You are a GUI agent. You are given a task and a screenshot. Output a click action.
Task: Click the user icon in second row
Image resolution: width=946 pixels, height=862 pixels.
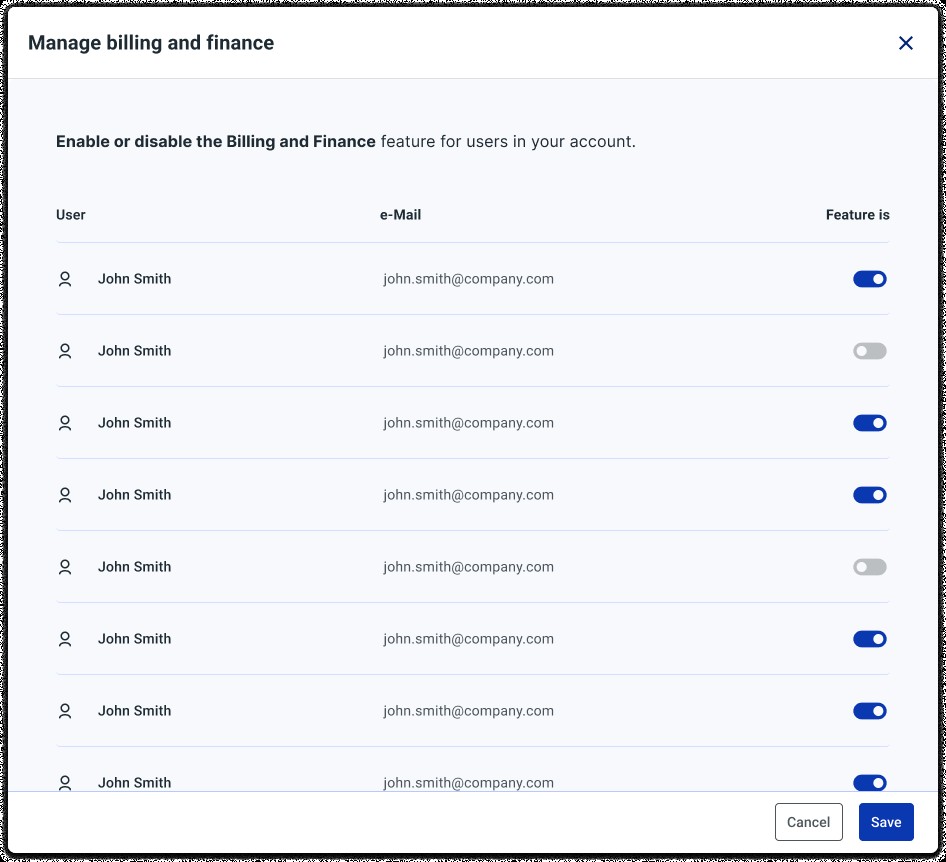[65, 350]
